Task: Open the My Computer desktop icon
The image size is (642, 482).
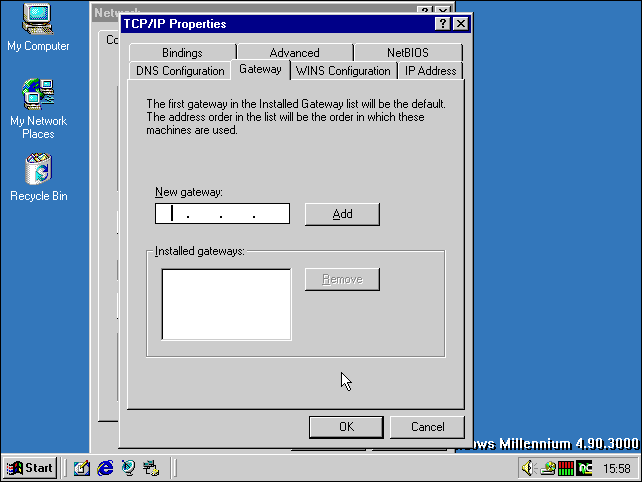Action: 38,28
